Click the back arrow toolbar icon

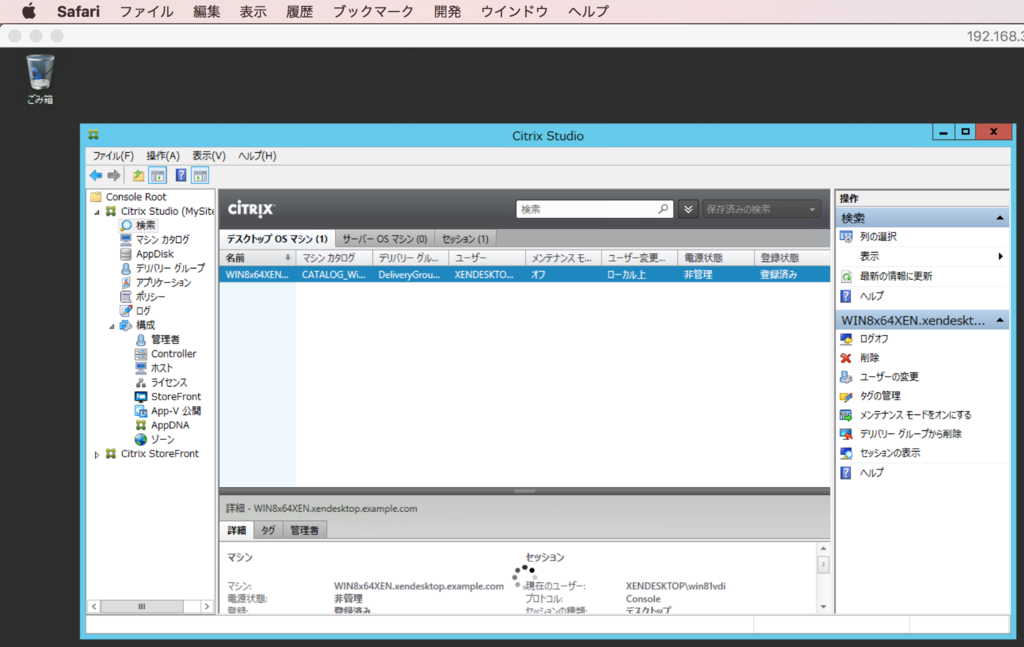96,175
